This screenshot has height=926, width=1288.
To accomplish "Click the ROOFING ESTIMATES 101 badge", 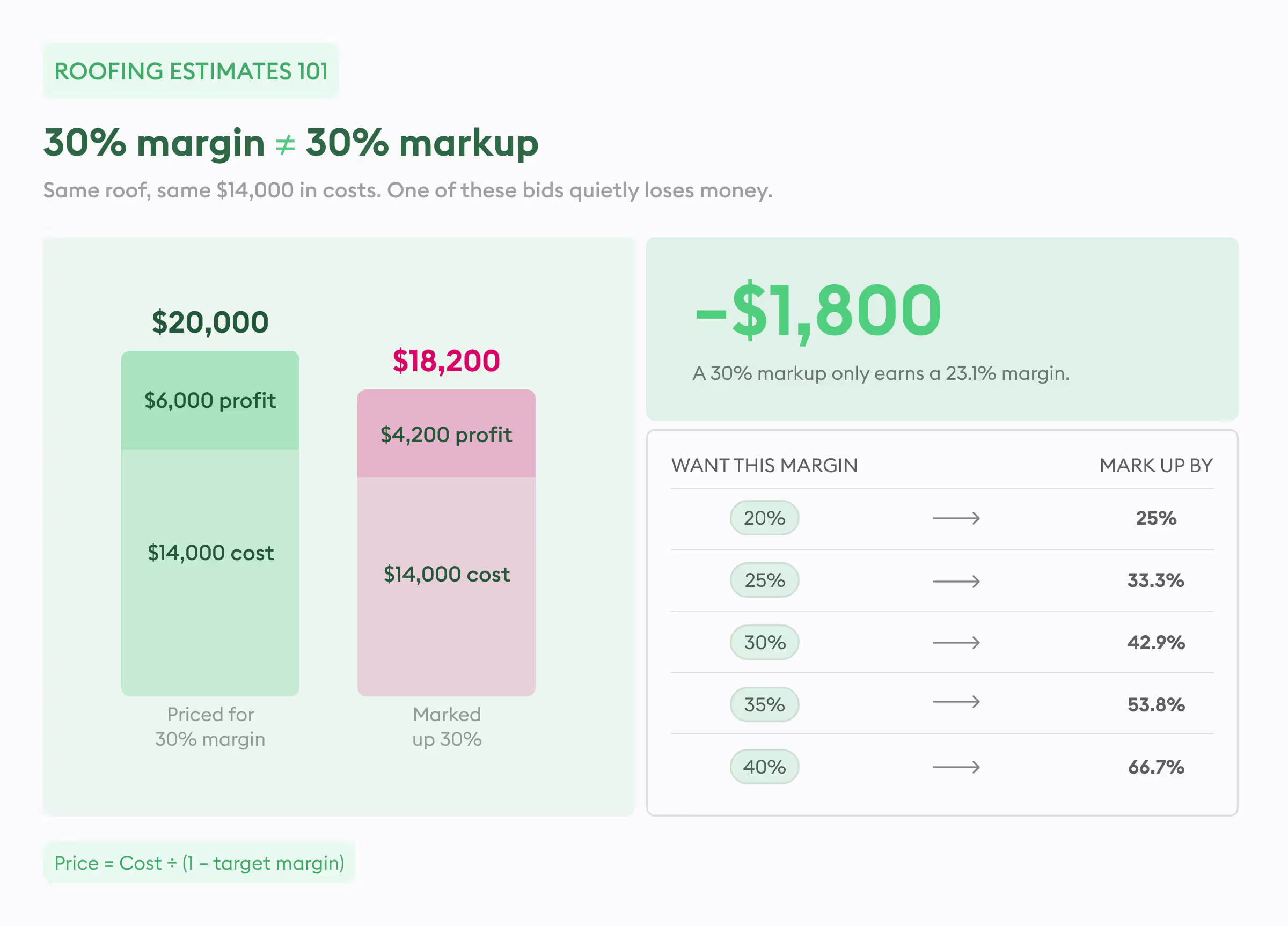I will click(191, 71).
